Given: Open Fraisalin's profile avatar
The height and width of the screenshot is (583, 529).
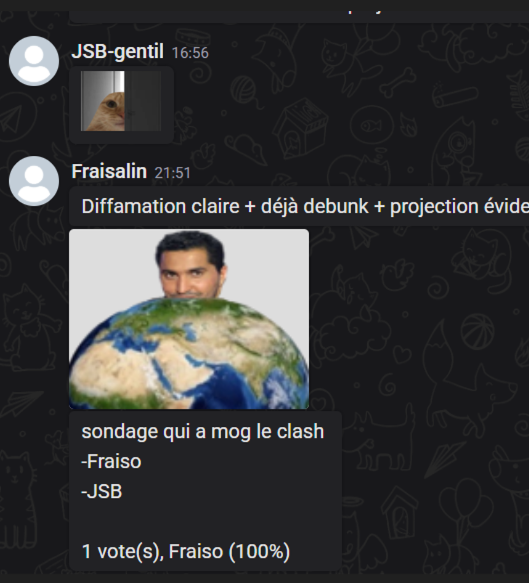Looking at the screenshot, I should 34,181.
